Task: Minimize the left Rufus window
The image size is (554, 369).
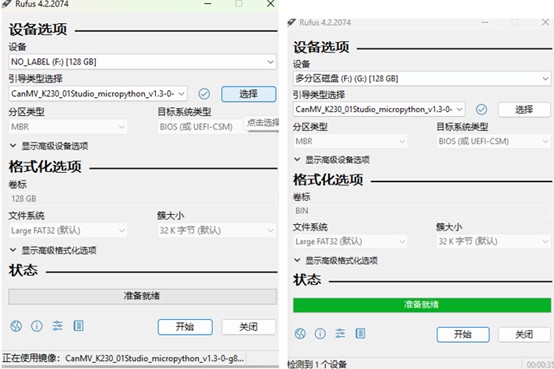Action: (208, 4)
